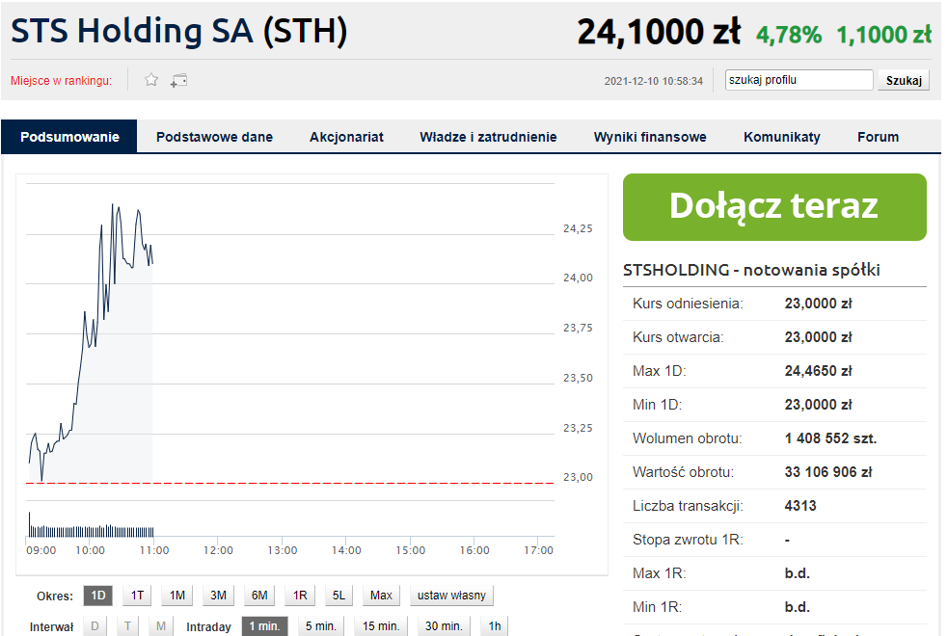948x636 pixels.
Task: Set the period to 1R
Action: coord(300,595)
